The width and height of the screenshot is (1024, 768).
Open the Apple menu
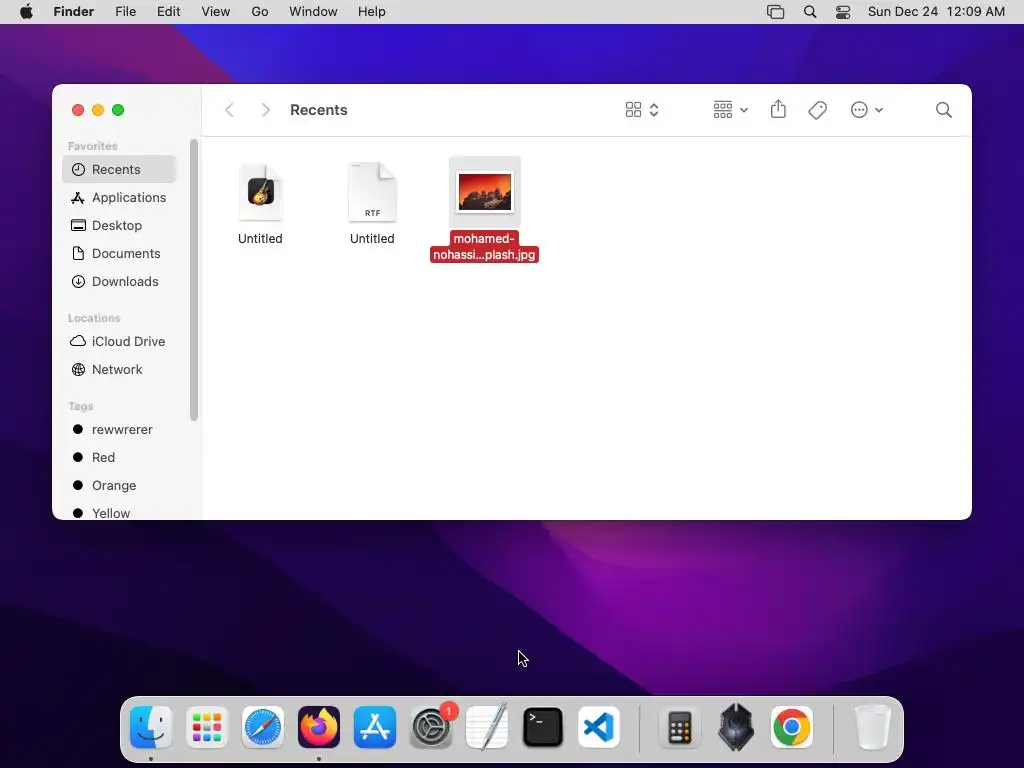pos(26,12)
